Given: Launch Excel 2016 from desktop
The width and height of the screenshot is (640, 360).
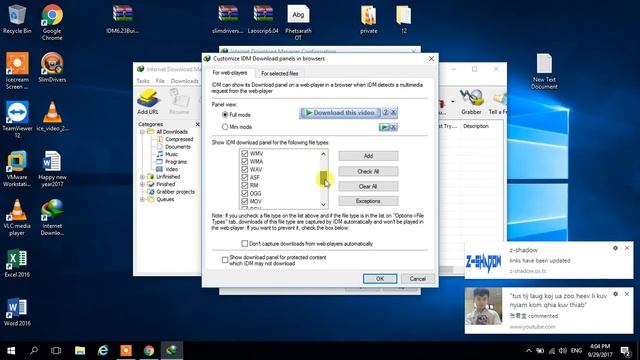Looking at the screenshot, I should 17,263.
